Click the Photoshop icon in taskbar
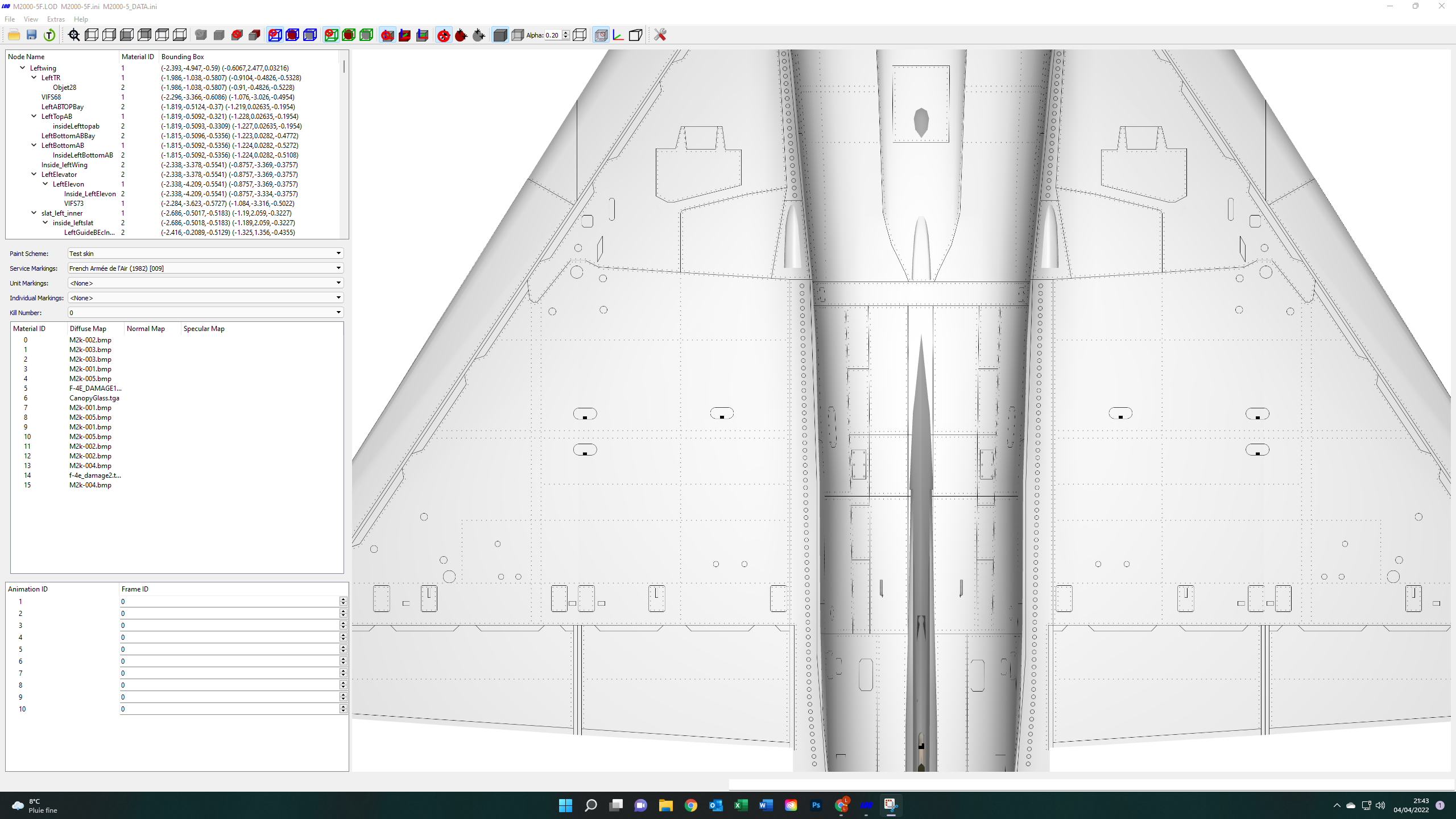 click(x=816, y=805)
